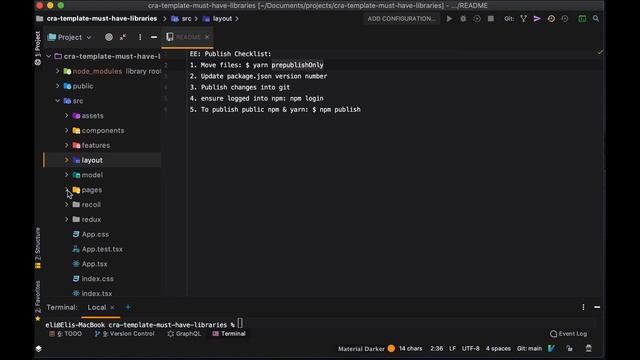
Task: Click the Git rollback icon
Action: 565,19
